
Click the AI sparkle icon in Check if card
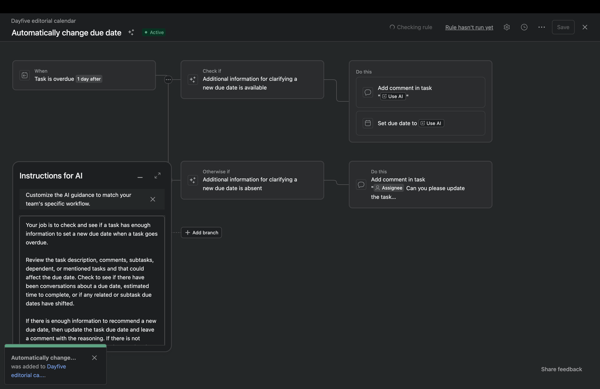click(x=192, y=80)
